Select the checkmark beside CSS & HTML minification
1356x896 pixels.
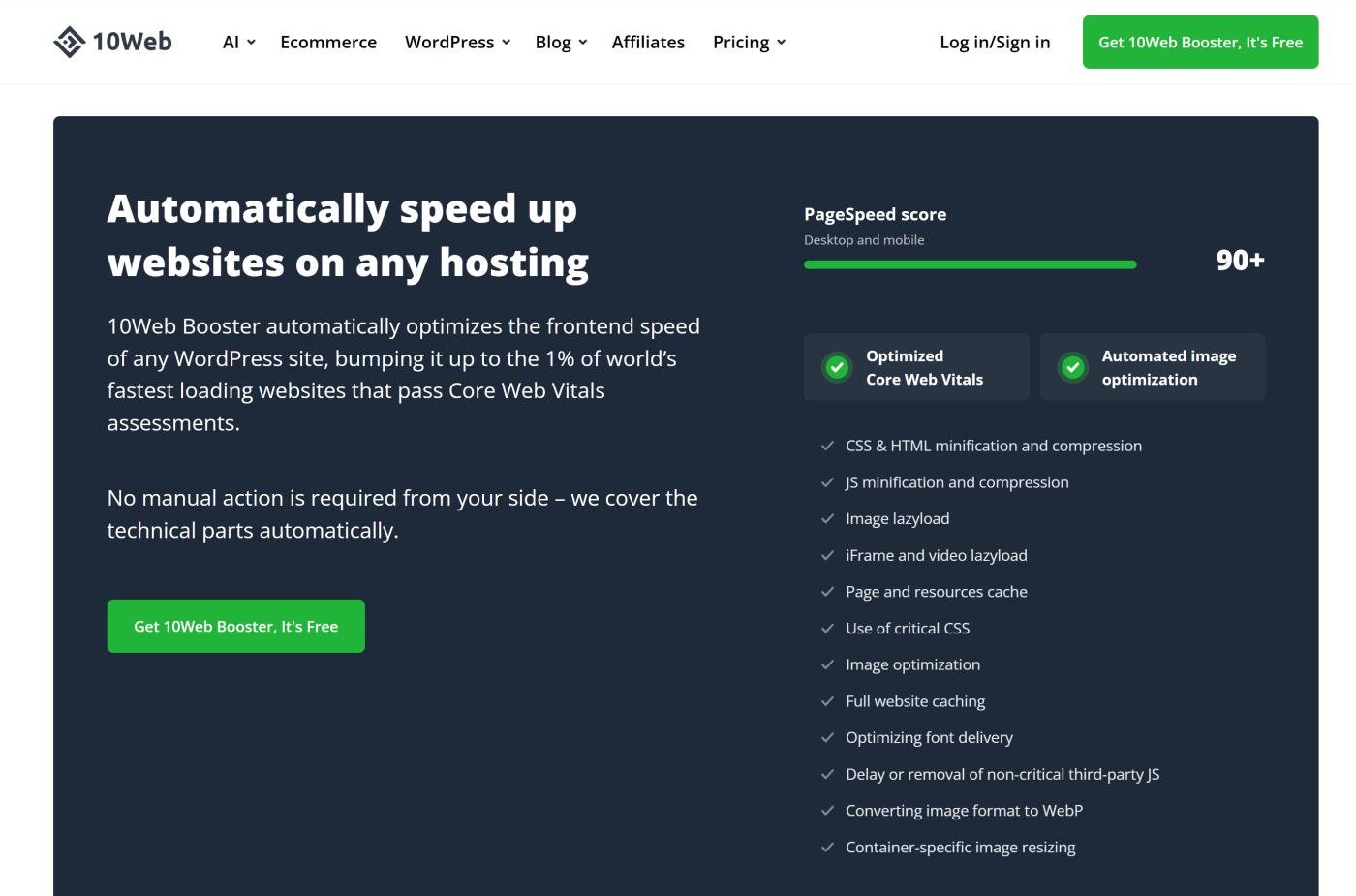pyautogui.click(x=827, y=446)
